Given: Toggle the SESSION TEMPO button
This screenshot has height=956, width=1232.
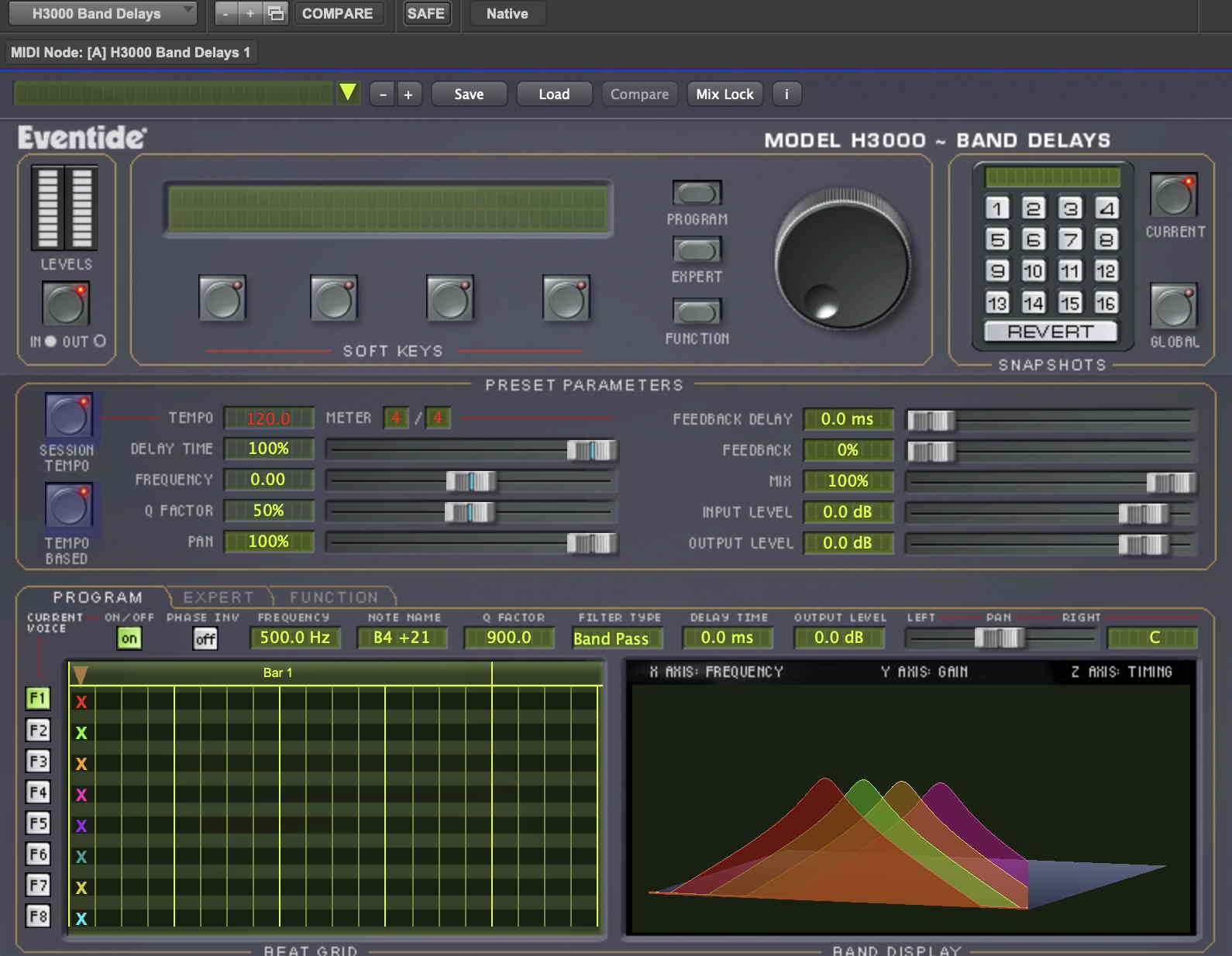Looking at the screenshot, I should [x=69, y=415].
